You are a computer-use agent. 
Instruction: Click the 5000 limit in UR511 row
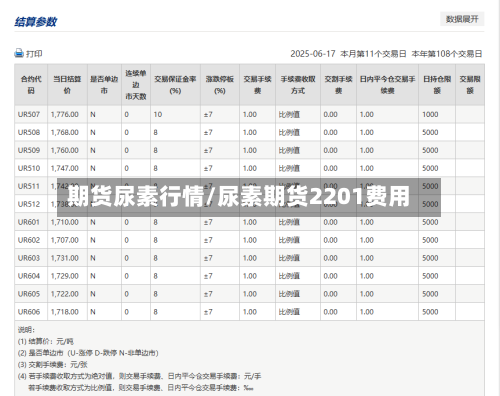(x=430, y=186)
